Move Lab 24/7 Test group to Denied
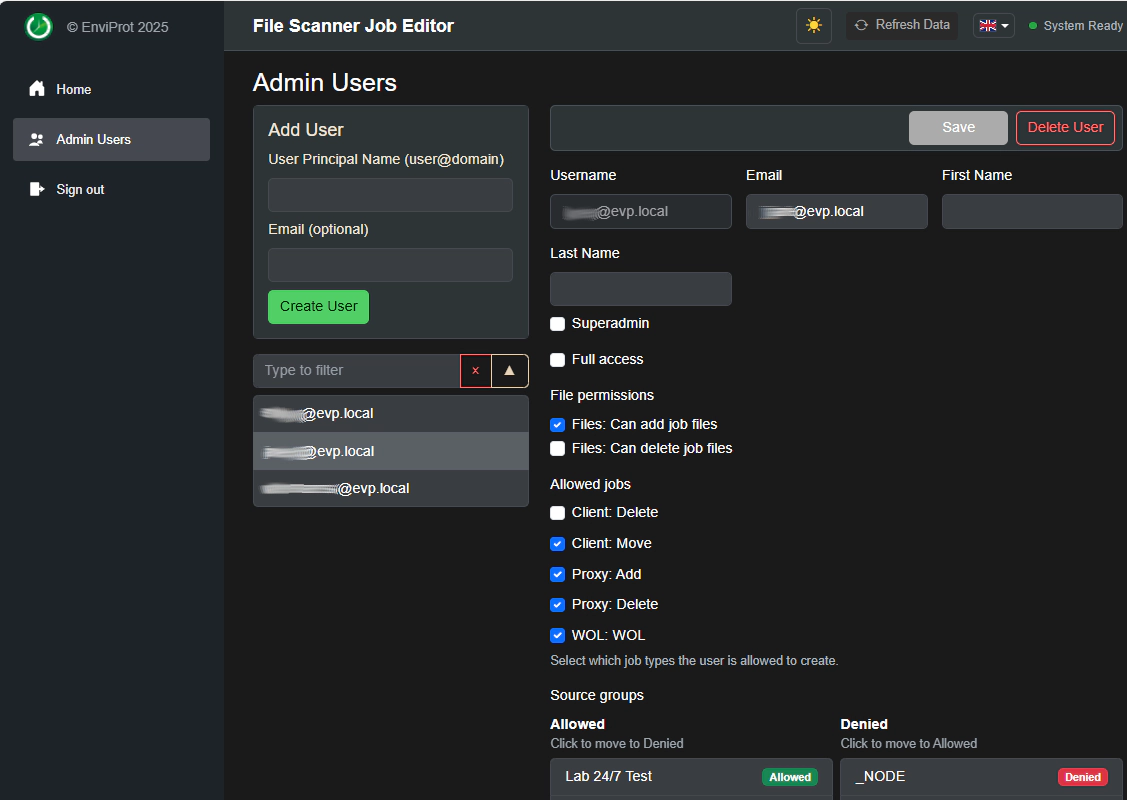The width and height of the screenshot is (1127, 800). click(690, 777)
